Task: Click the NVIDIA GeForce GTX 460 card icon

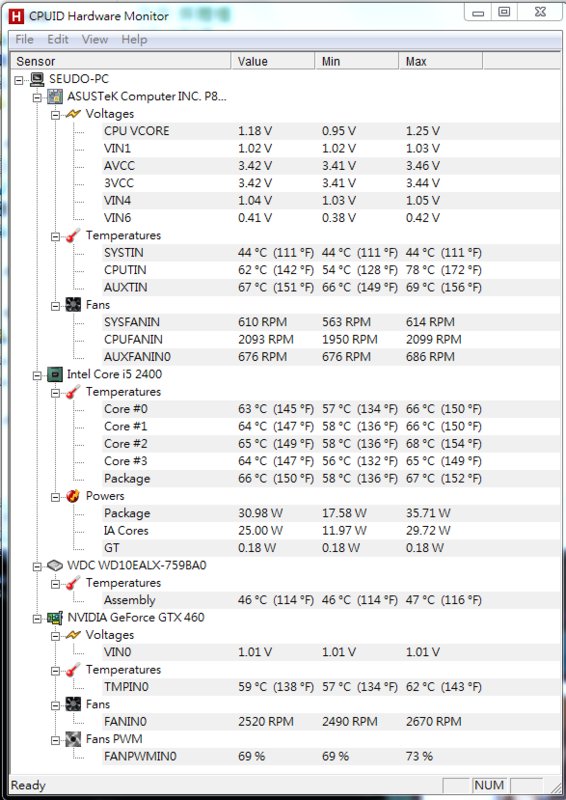Action: click(55, 618)
